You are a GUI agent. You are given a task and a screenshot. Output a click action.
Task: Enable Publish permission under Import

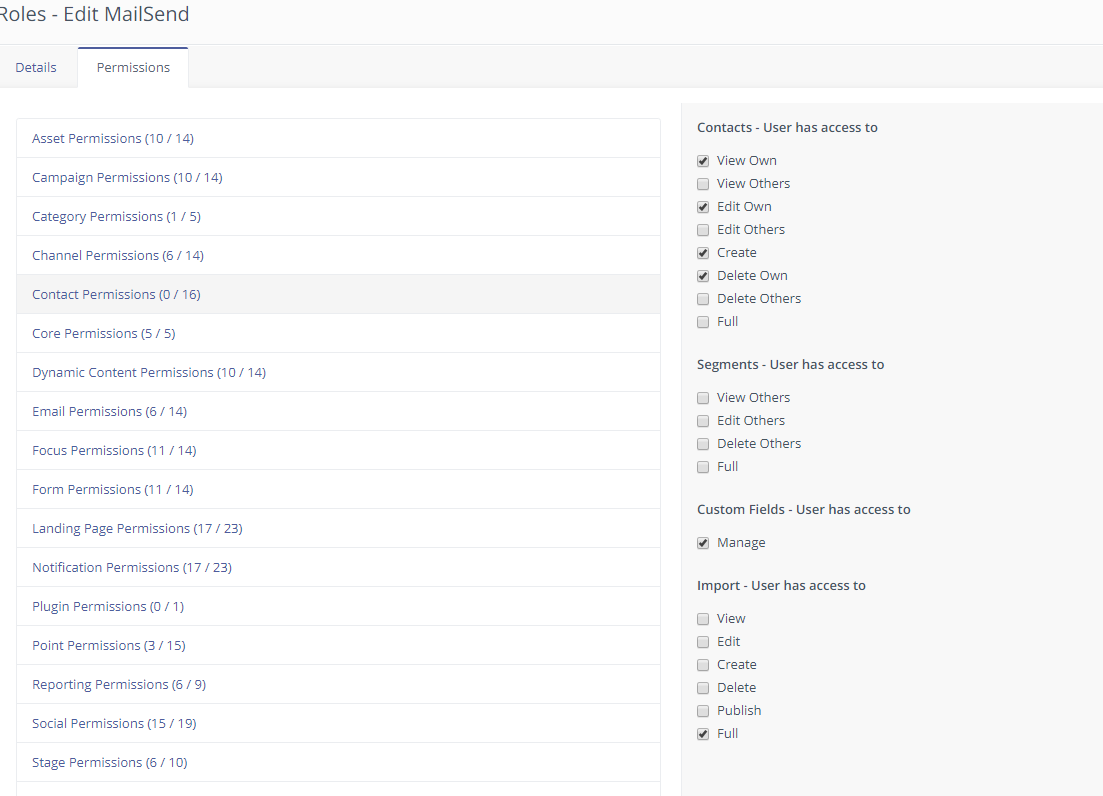(703, 710)
